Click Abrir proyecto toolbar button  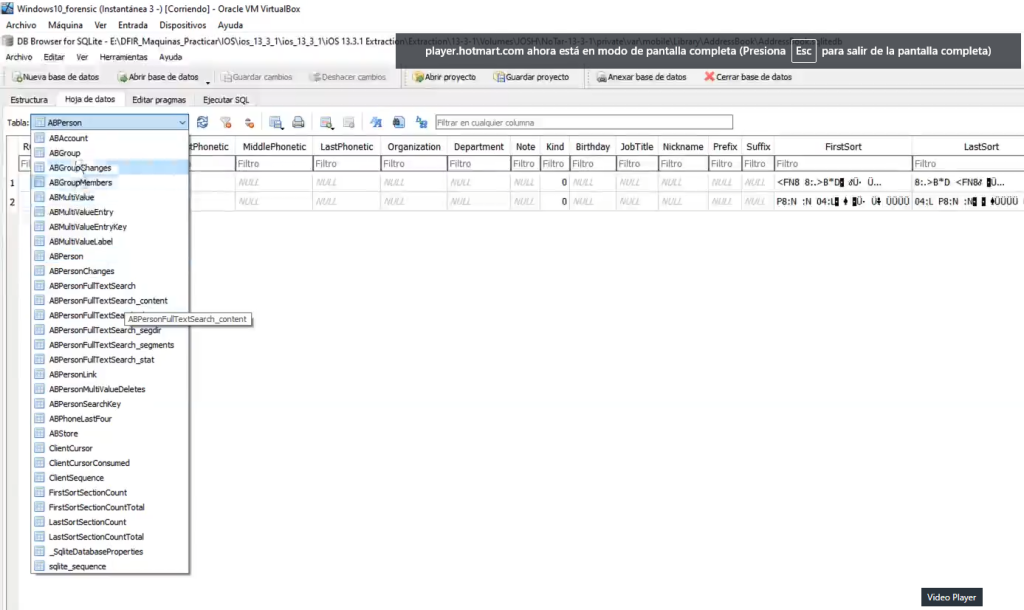(x=445, y=77)
